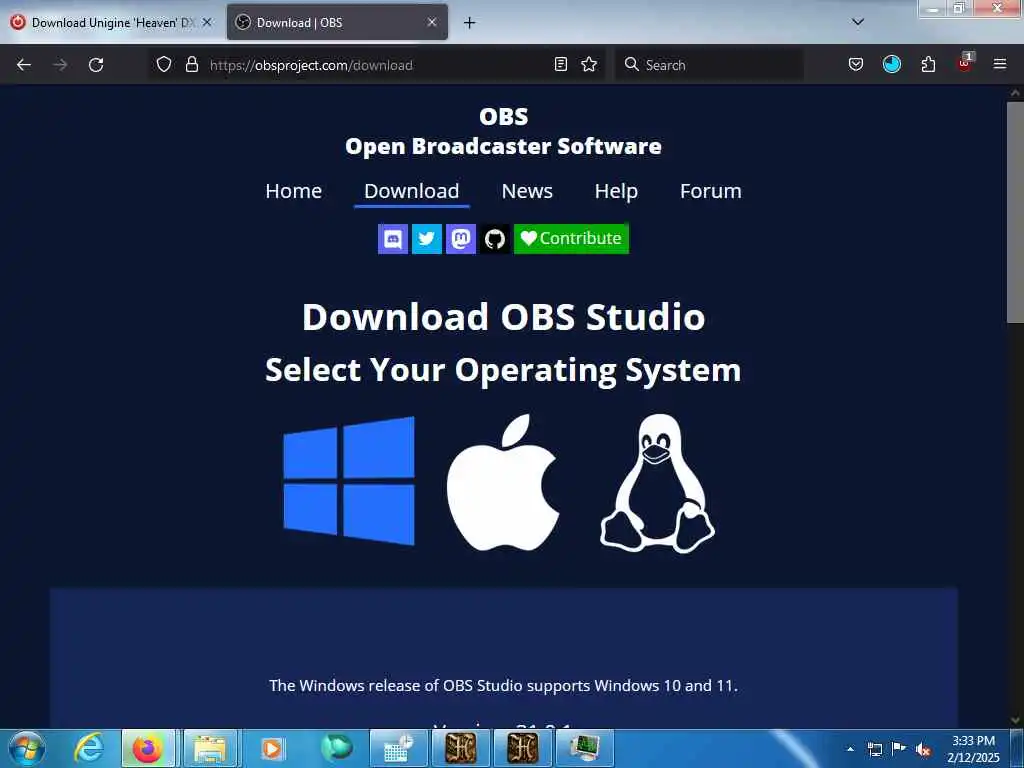
Task: Open the News nav link
Action: pos(527,191)
